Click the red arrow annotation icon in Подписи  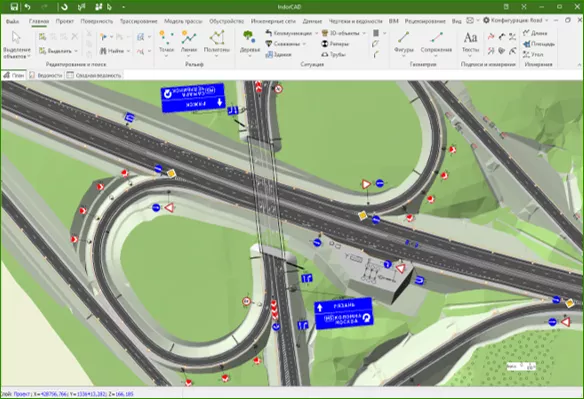tap(491, 36)
